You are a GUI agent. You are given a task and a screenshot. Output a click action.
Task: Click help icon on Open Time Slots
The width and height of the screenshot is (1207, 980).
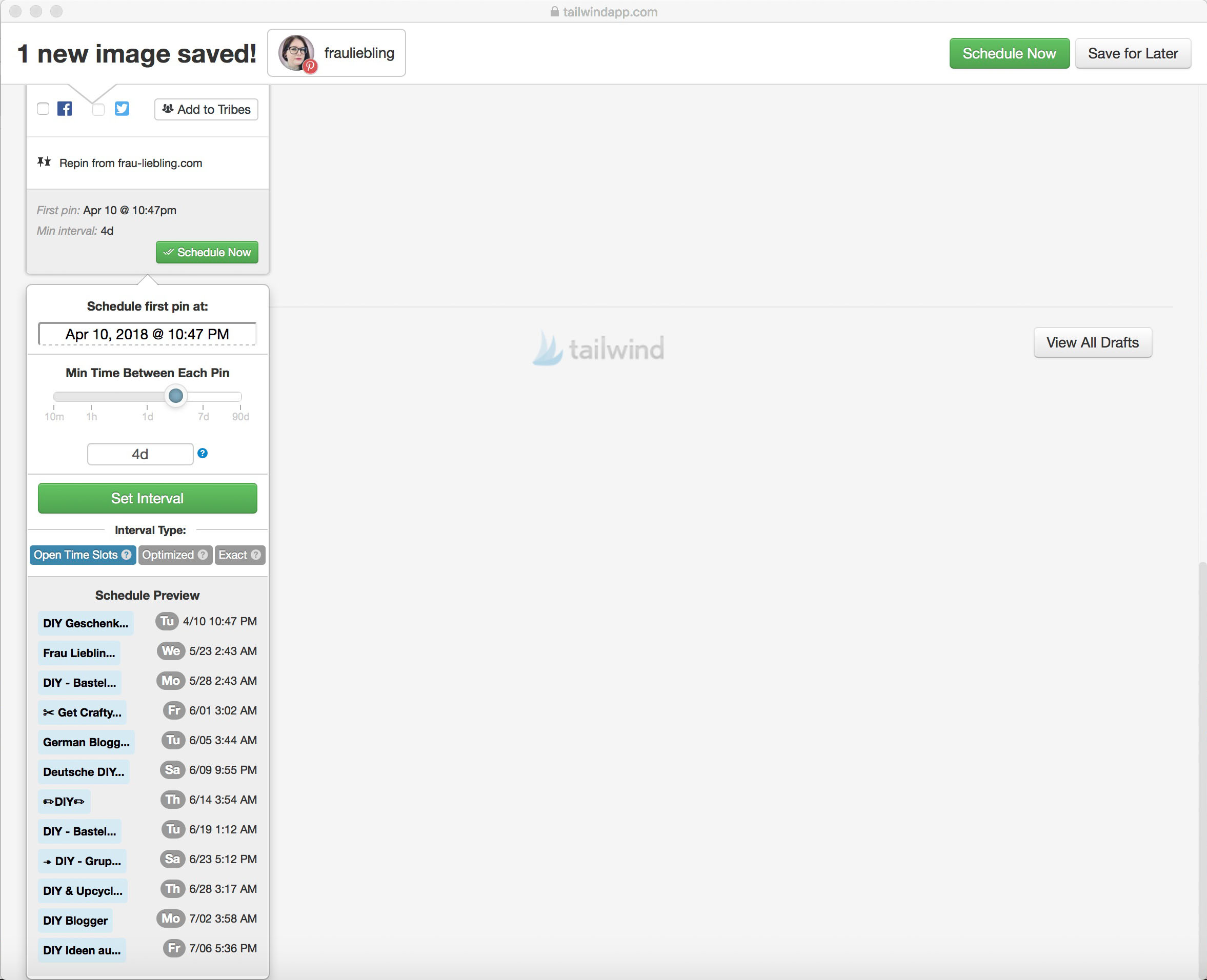click(127, 555)
